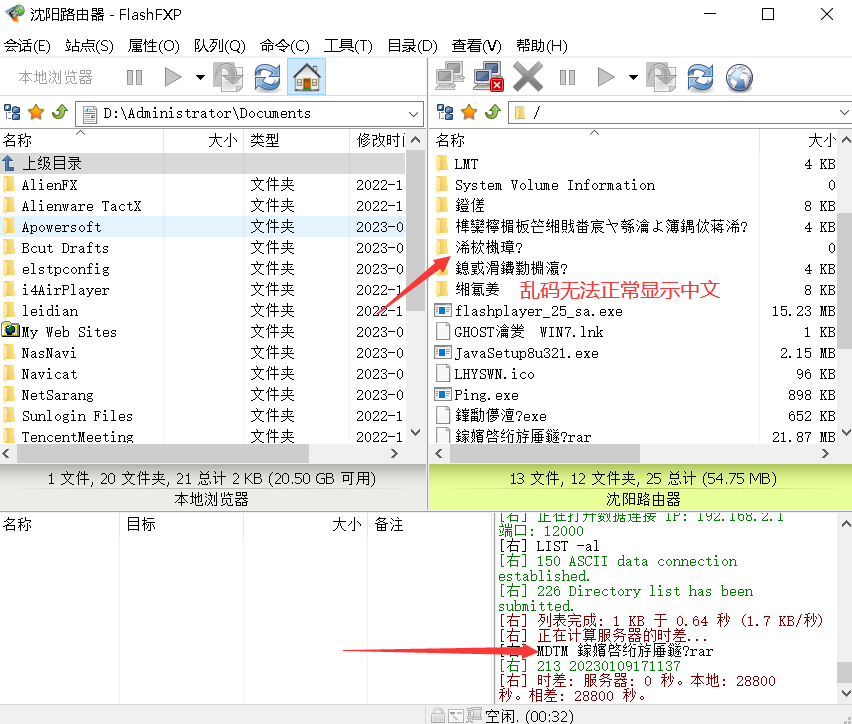Click local list horizontal scrollbar right arrow
The image size is (852, 724).
click(394, 453)
